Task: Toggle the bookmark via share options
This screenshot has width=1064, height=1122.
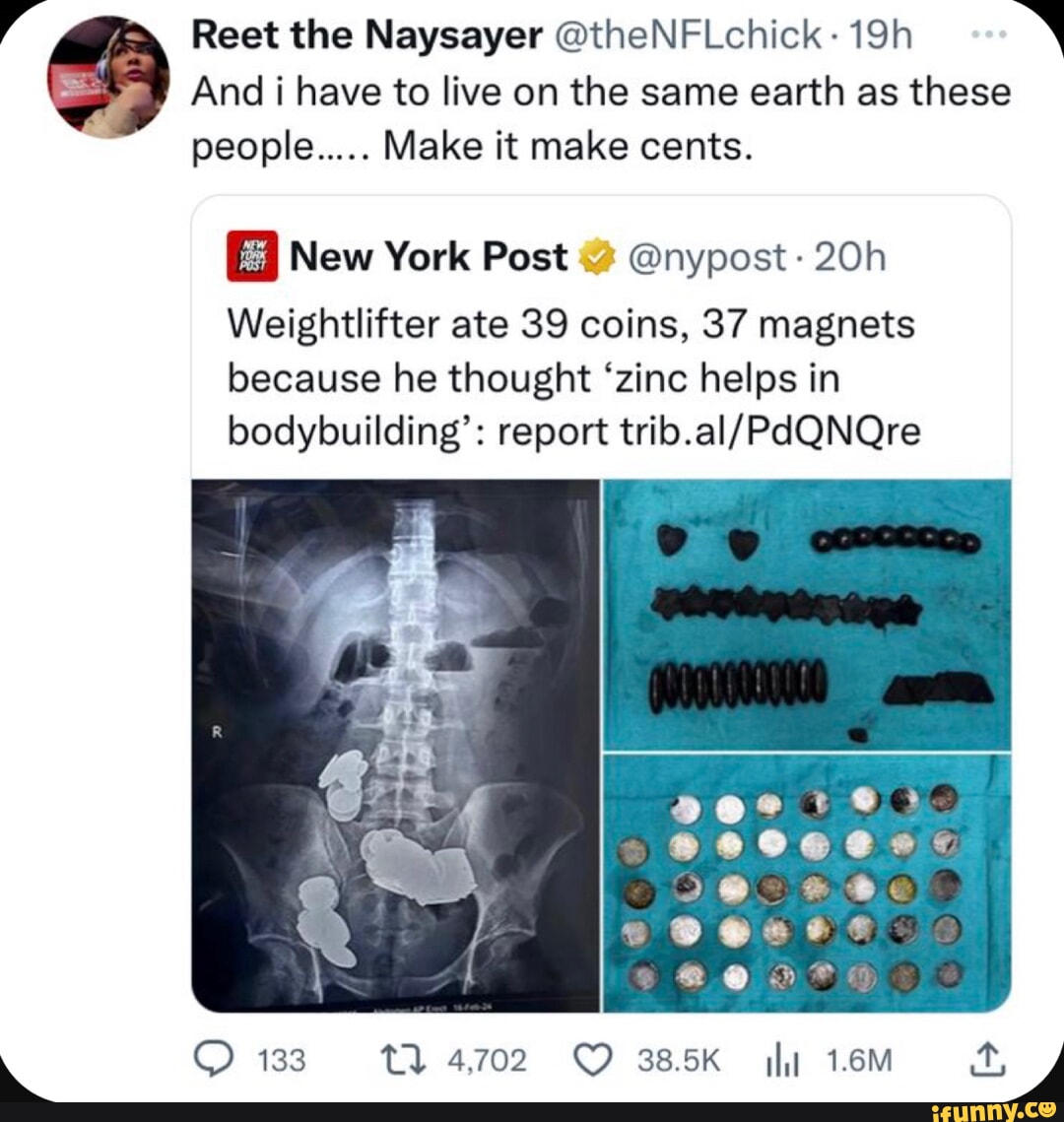Action: [x=988, y=1061]
